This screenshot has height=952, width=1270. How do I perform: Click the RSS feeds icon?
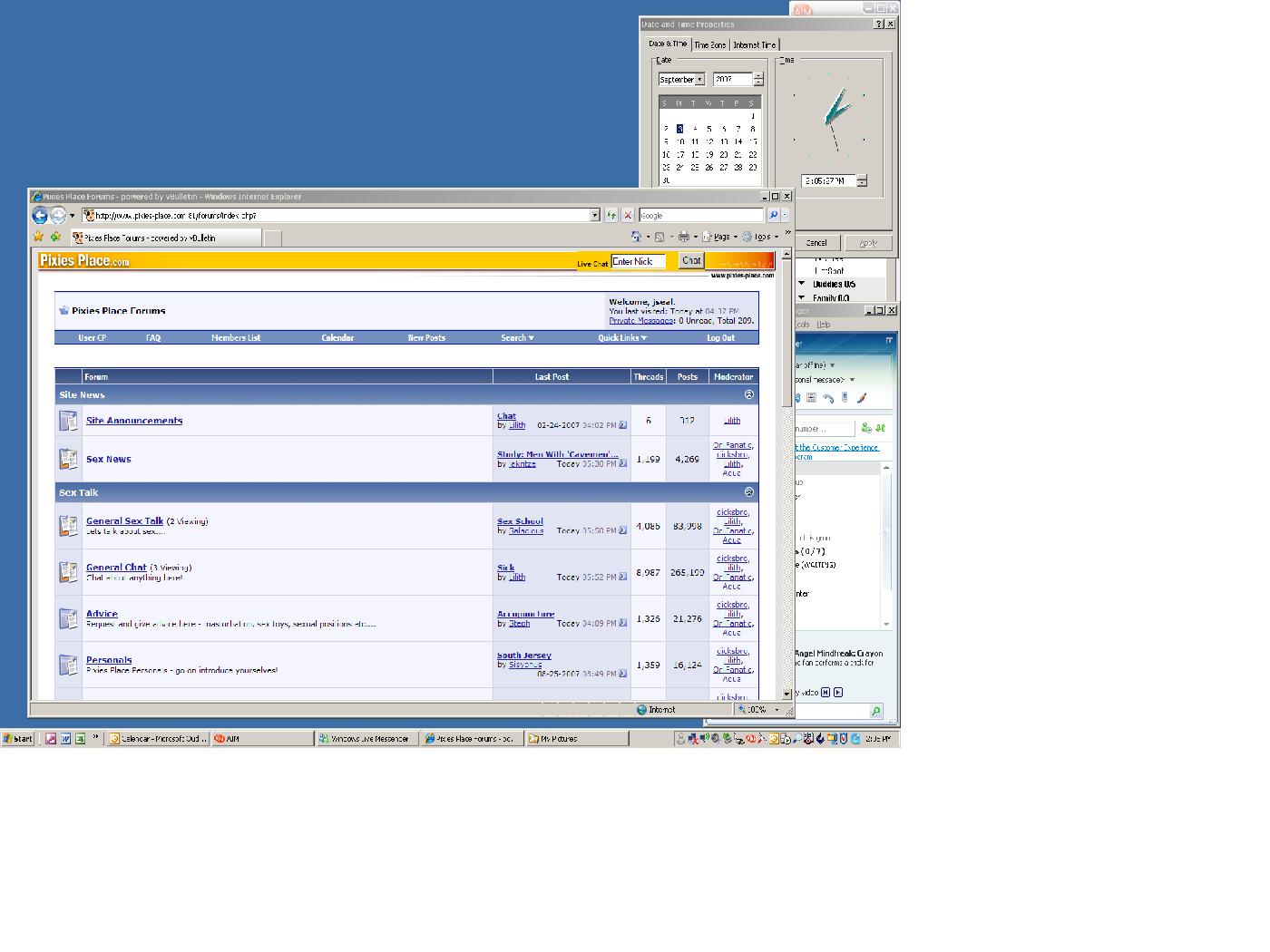click(659, 237)
